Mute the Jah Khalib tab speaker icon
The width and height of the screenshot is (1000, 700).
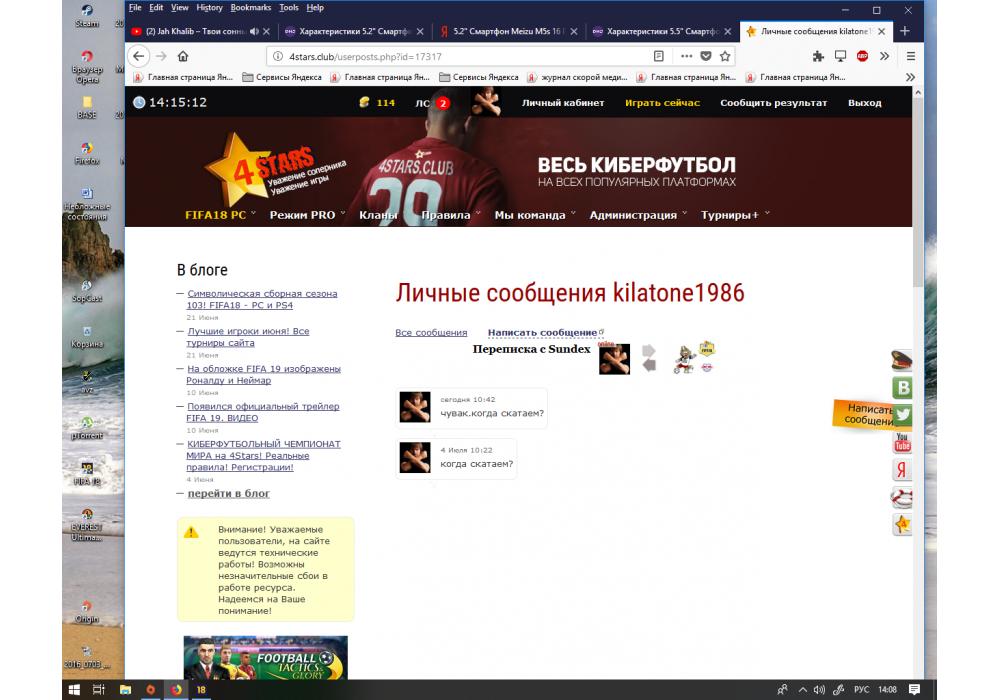tap(254, 31)
